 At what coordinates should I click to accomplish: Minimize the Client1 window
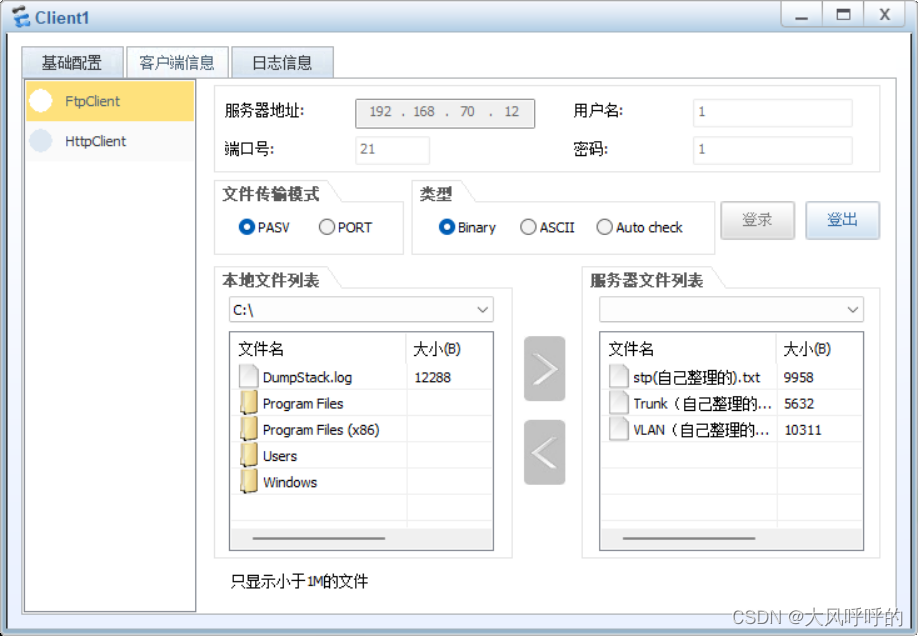[801, 15]
